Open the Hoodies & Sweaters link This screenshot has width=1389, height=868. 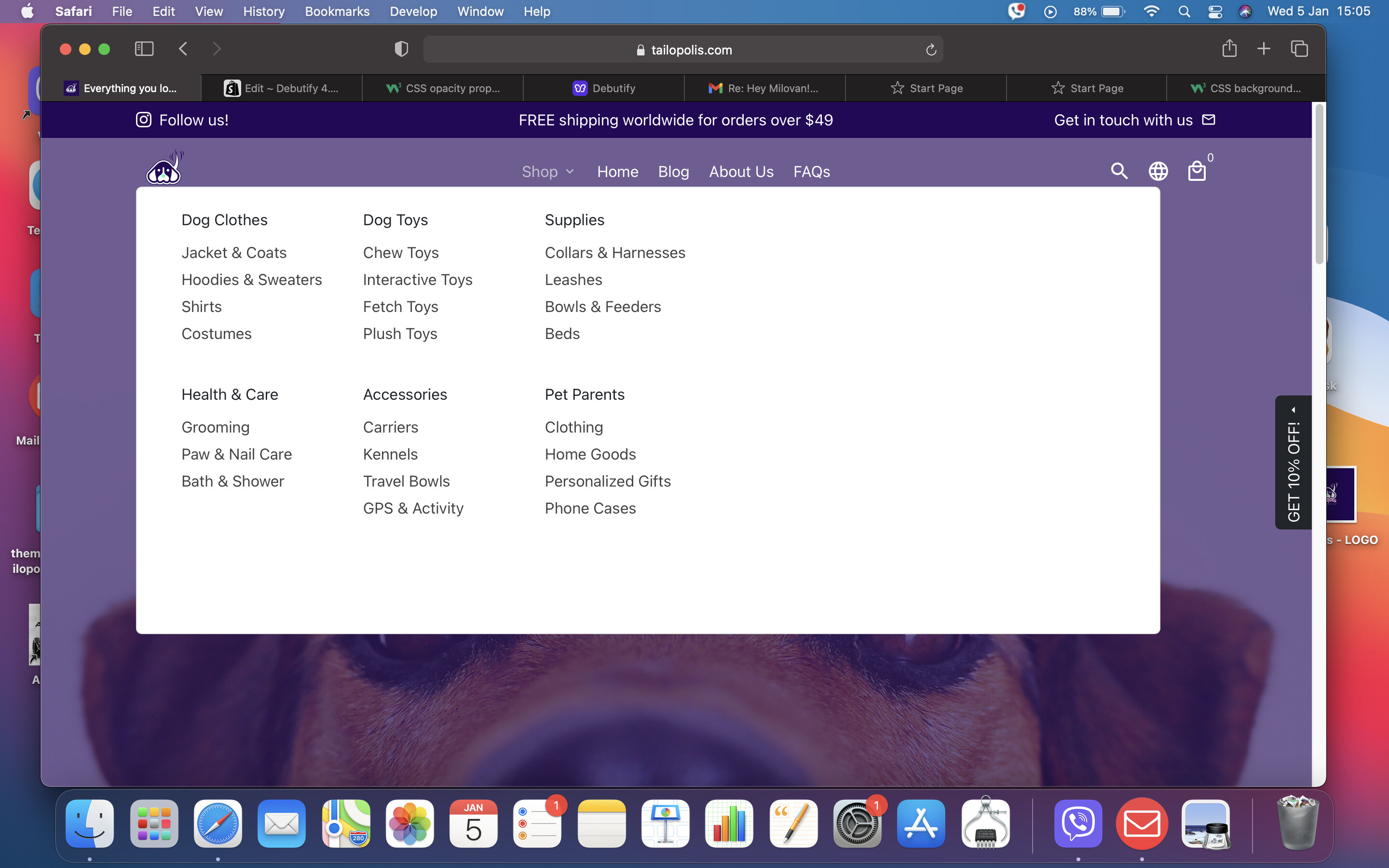click(x=251, y=280)
